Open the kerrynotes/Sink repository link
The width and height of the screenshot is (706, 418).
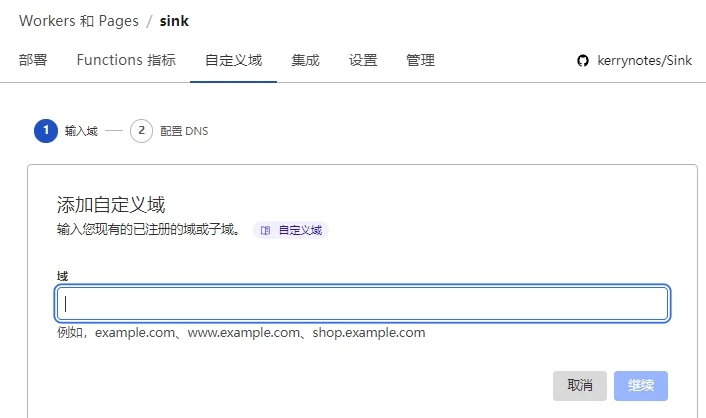click(x=644, y=60)
